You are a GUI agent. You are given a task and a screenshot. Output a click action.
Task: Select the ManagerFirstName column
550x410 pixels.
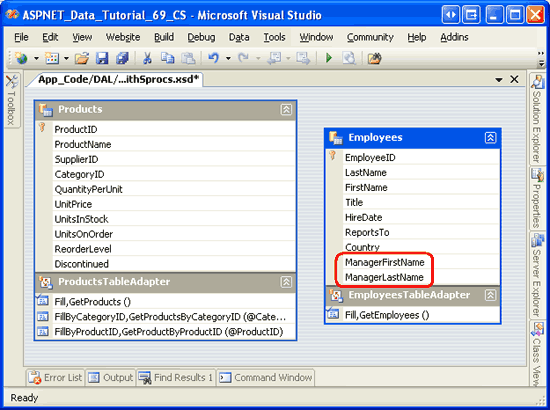pos(385,262)
